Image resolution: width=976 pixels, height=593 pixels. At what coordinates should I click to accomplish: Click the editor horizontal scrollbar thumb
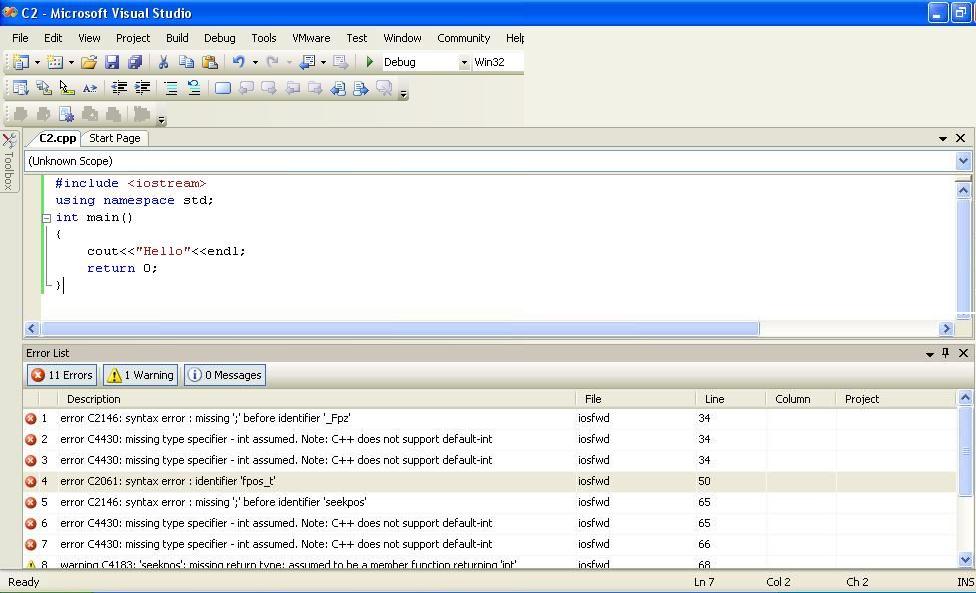(400, 328)
